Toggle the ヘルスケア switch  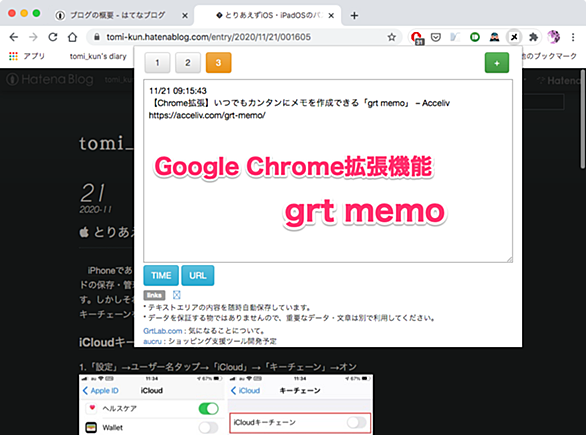pyautogui.click(x=209, y=408)
